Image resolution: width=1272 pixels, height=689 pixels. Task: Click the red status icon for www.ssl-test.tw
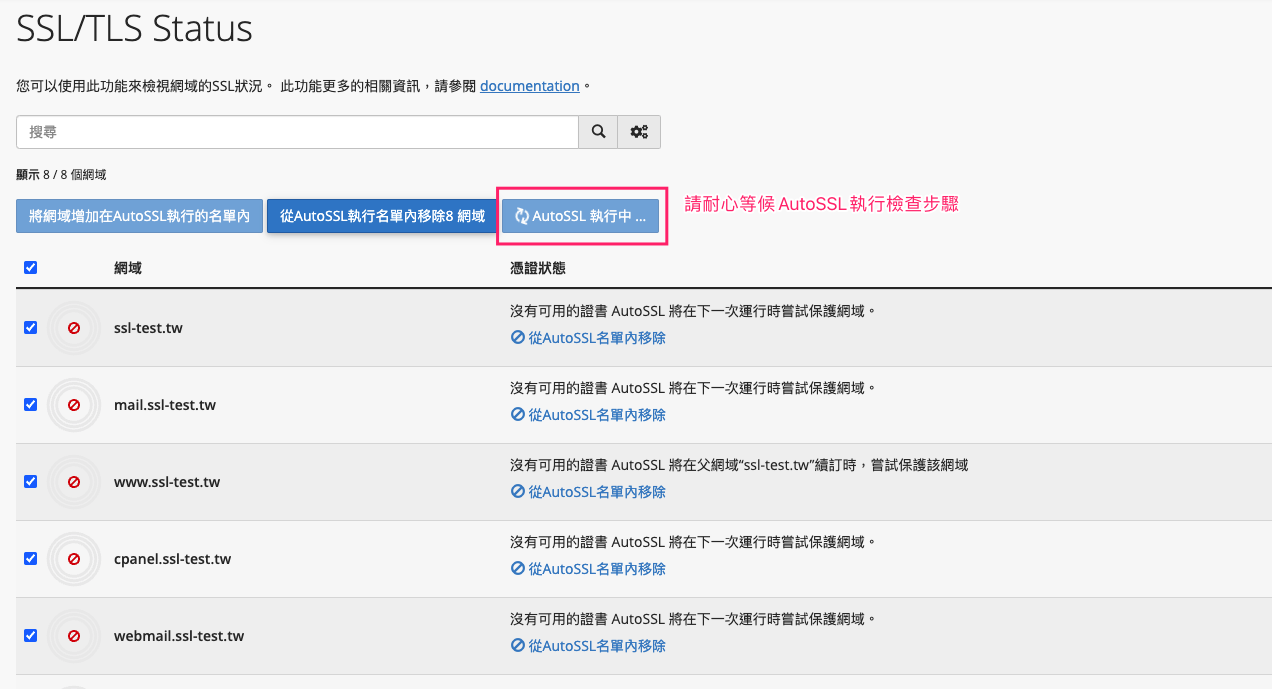(74, 482)
